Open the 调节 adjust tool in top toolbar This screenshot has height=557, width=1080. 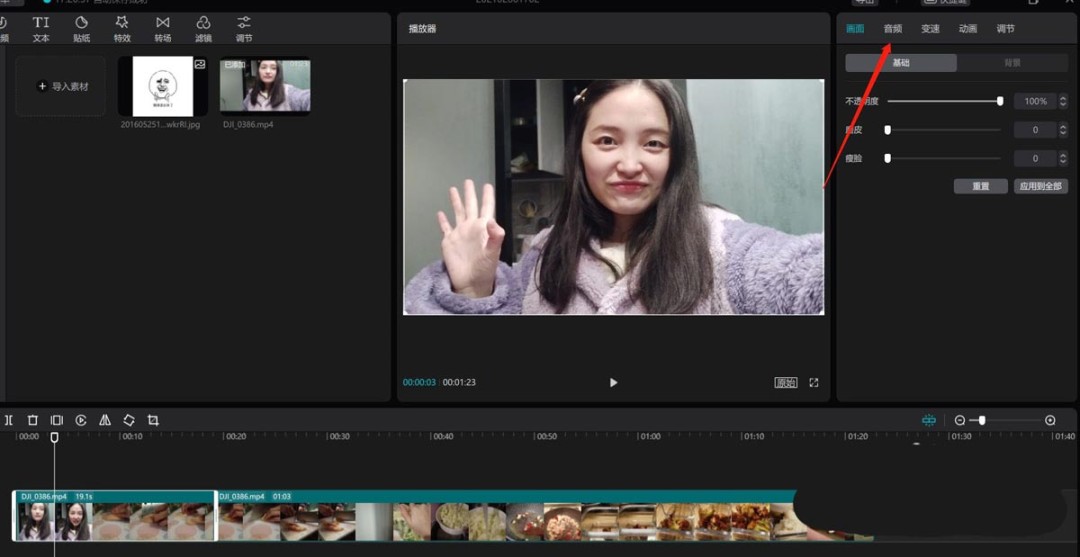(x=244, y=30)
